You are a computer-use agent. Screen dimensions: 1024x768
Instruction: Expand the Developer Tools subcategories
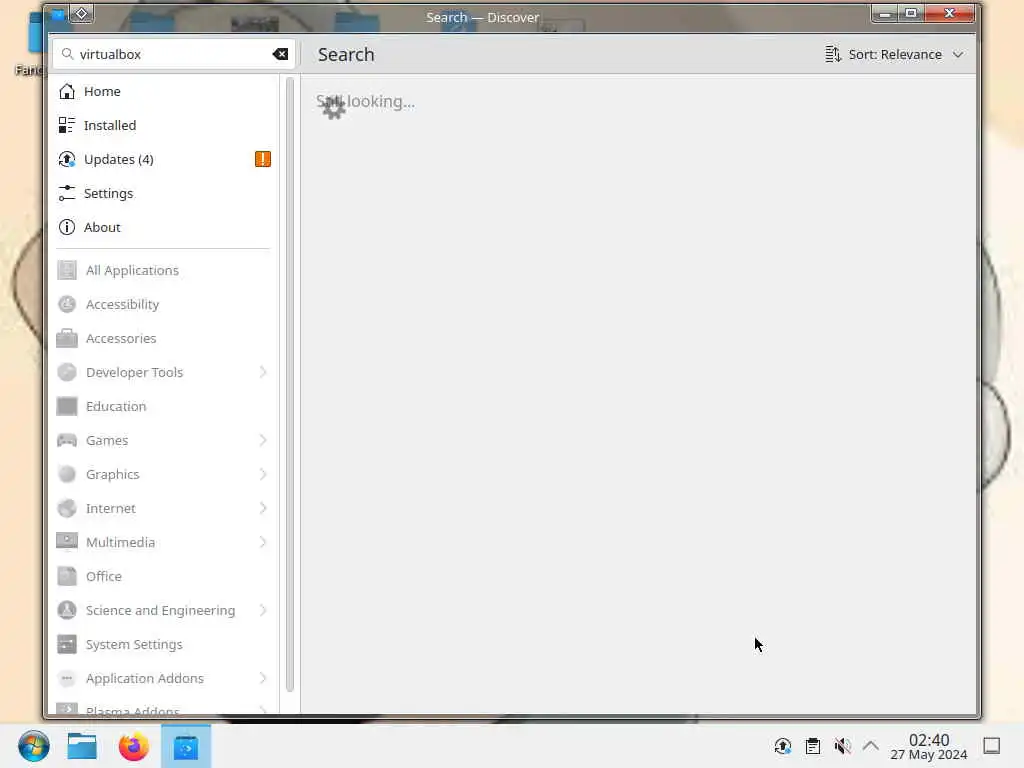tap(263, 372)
